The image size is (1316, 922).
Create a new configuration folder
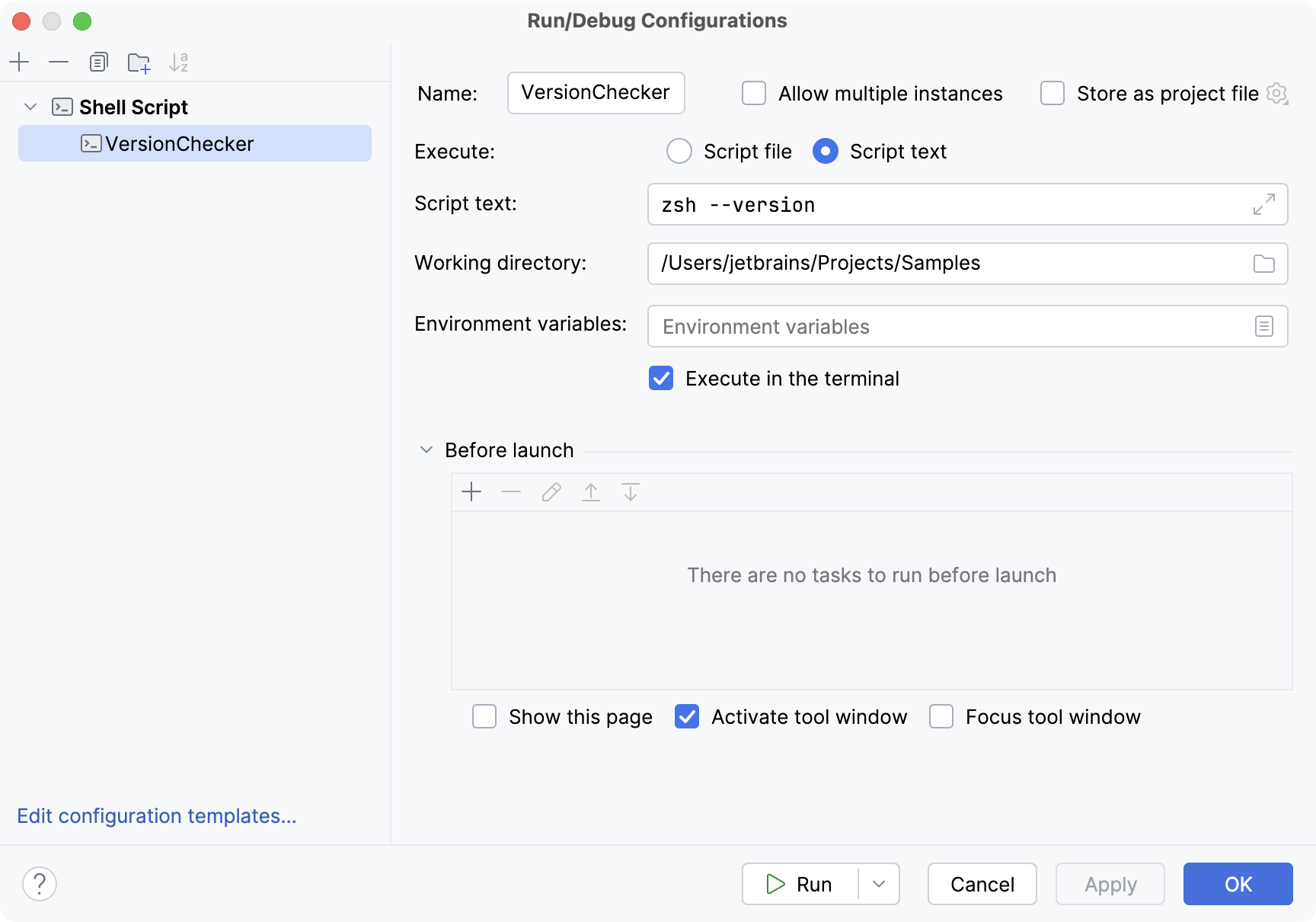pos(139,62)
